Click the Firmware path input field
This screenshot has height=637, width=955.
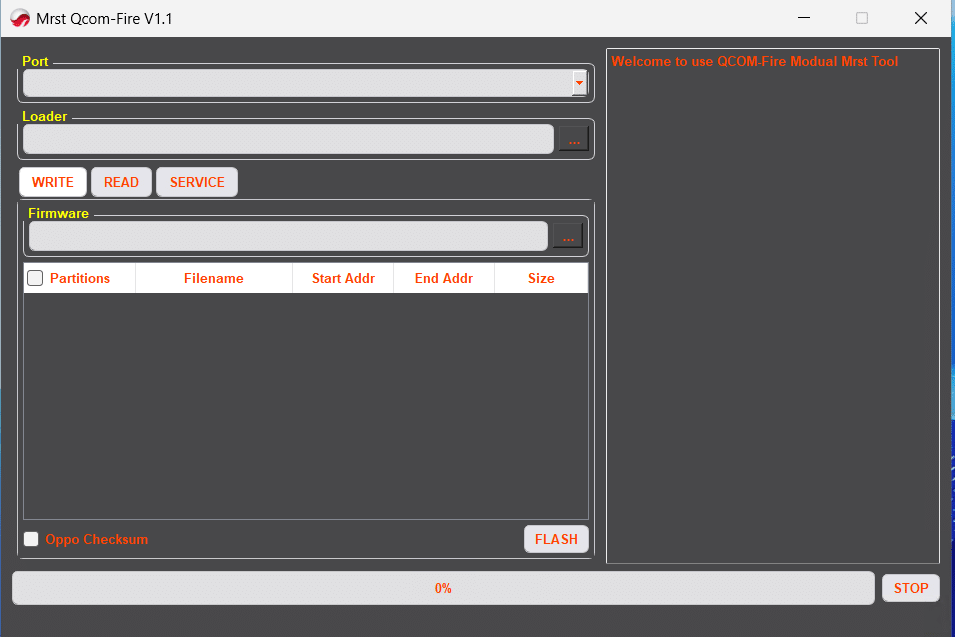(287, 236)
